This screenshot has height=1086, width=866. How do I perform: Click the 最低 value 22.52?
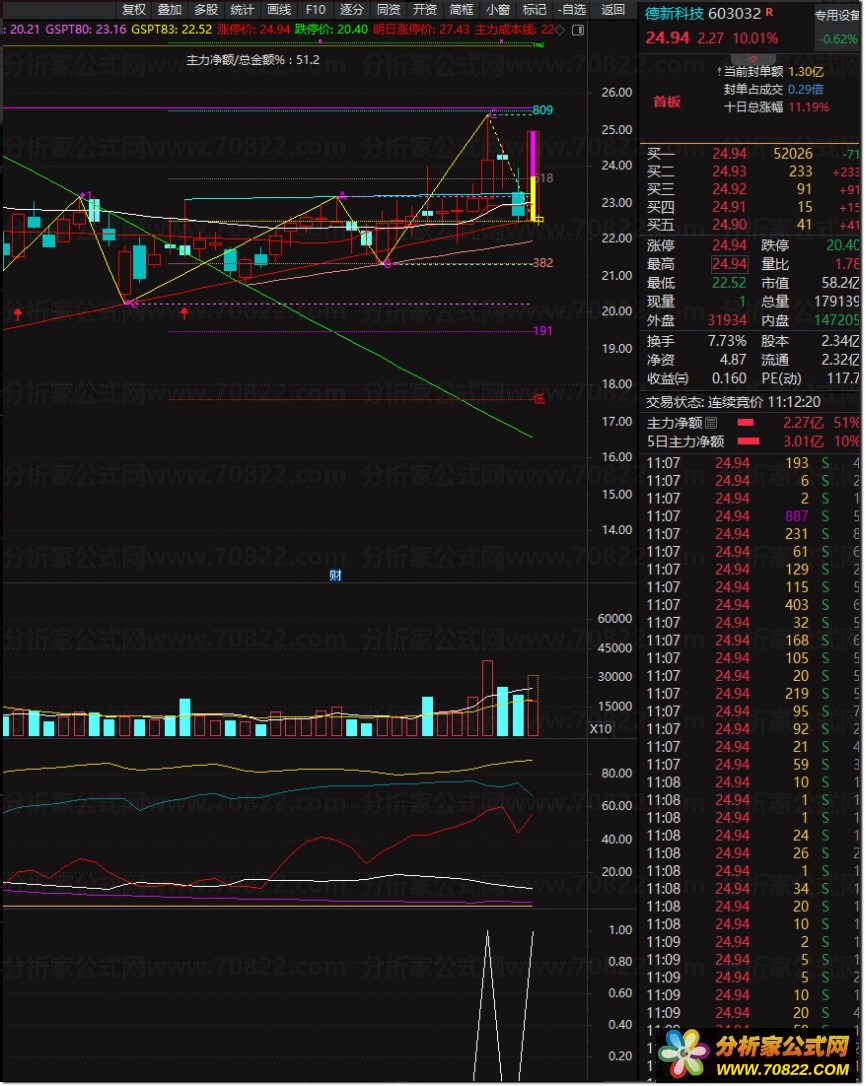point(730,283)
